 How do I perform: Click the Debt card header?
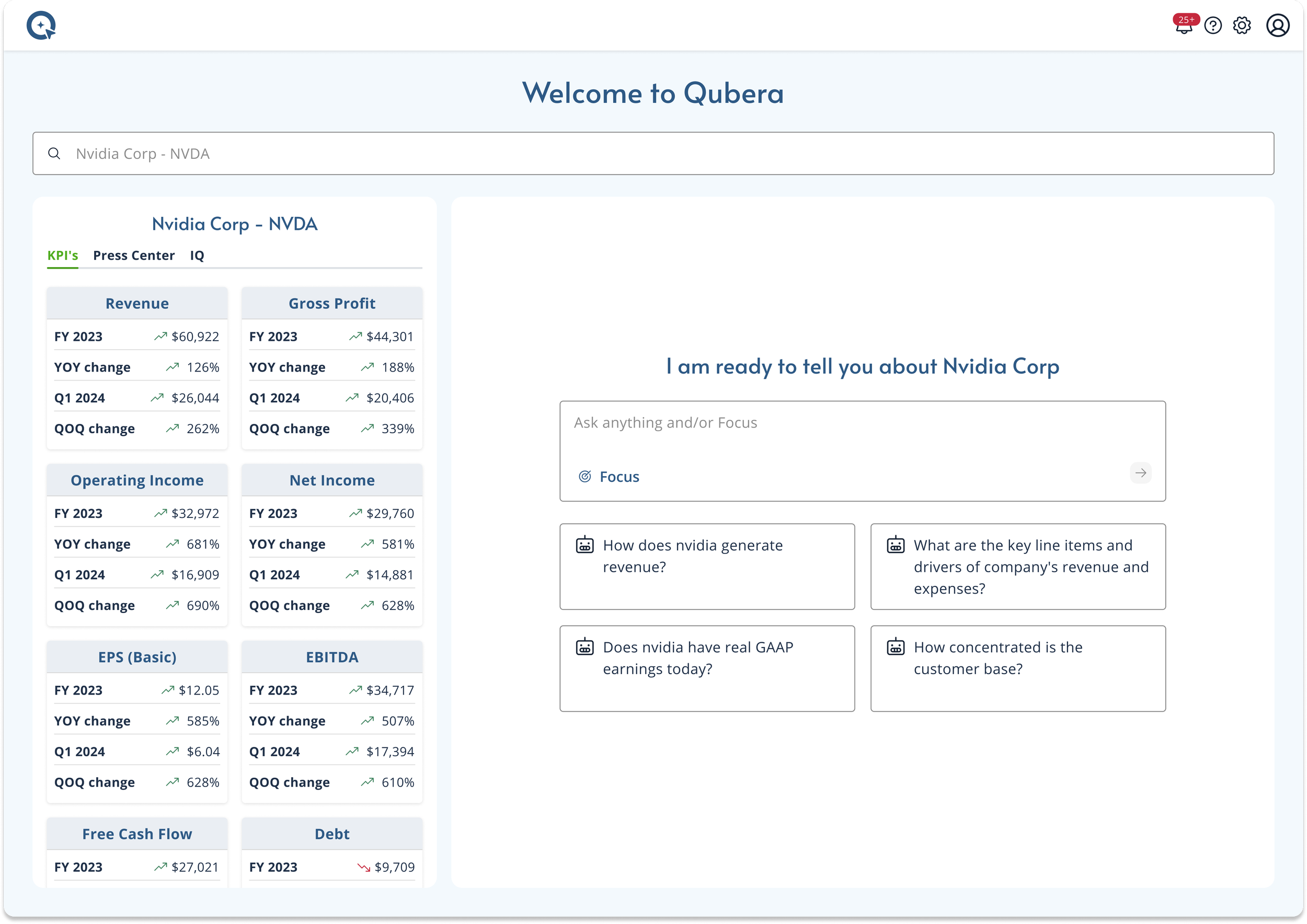click(332, 834)
